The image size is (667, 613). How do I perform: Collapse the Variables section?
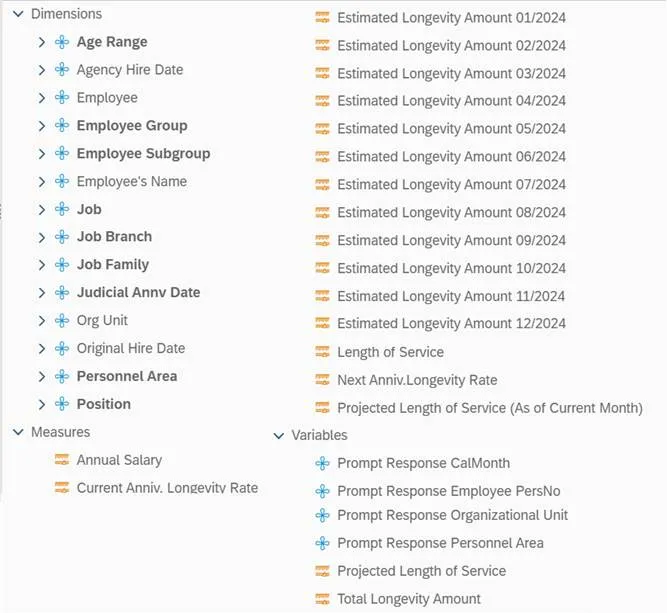click(278, 436)
